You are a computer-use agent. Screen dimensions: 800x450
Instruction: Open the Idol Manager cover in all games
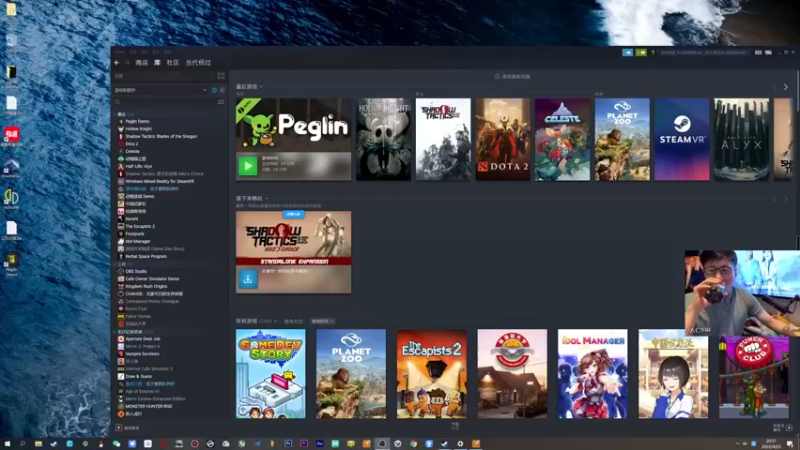[x=593, y=374]
